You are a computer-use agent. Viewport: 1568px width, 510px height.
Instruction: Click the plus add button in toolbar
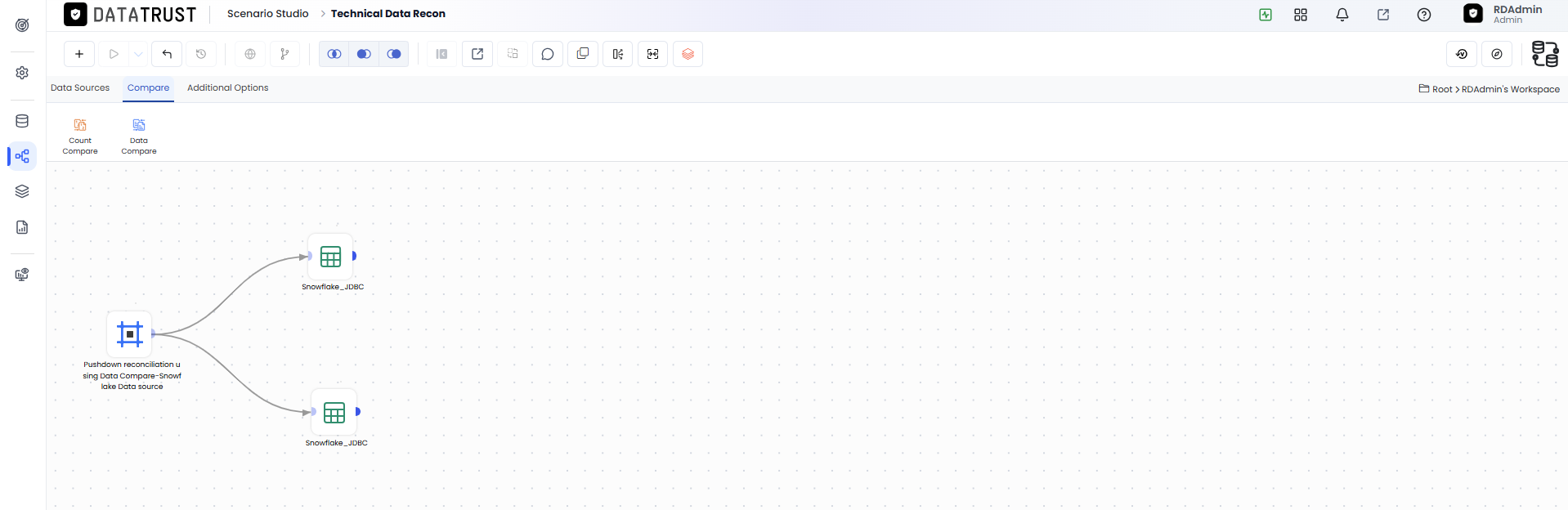point(79,54)
